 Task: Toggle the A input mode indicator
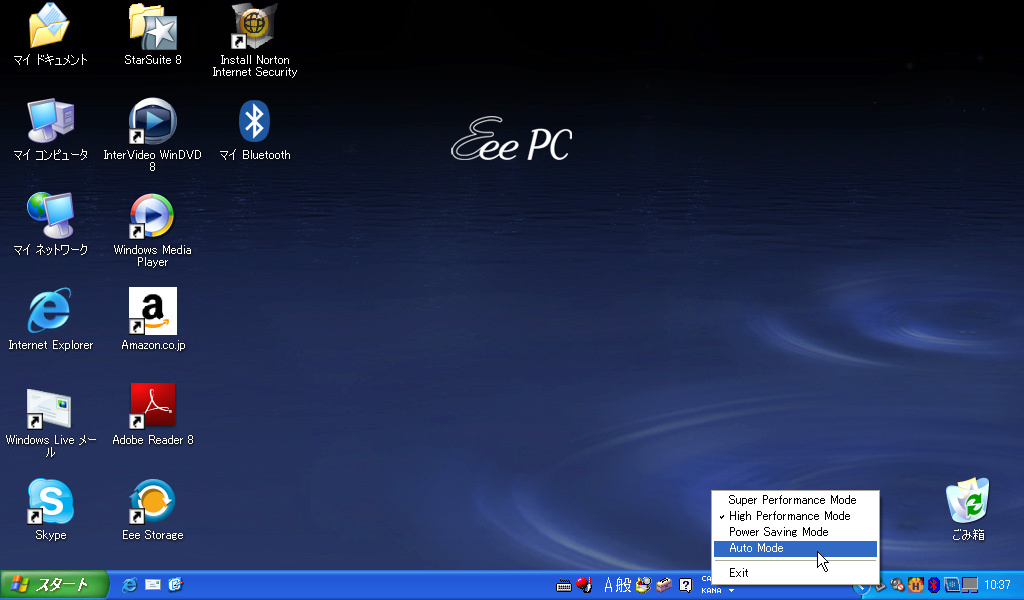[609, 585]
